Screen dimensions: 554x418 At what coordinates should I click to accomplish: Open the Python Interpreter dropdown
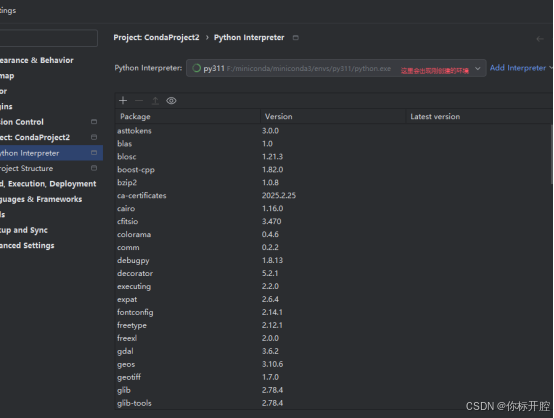coord(336,68)
